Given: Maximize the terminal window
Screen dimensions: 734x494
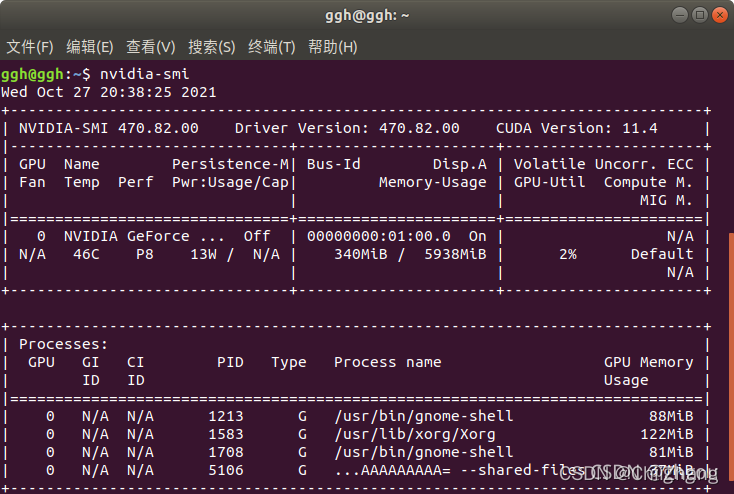Looking at the screenshot, I should tap(700, 15).
